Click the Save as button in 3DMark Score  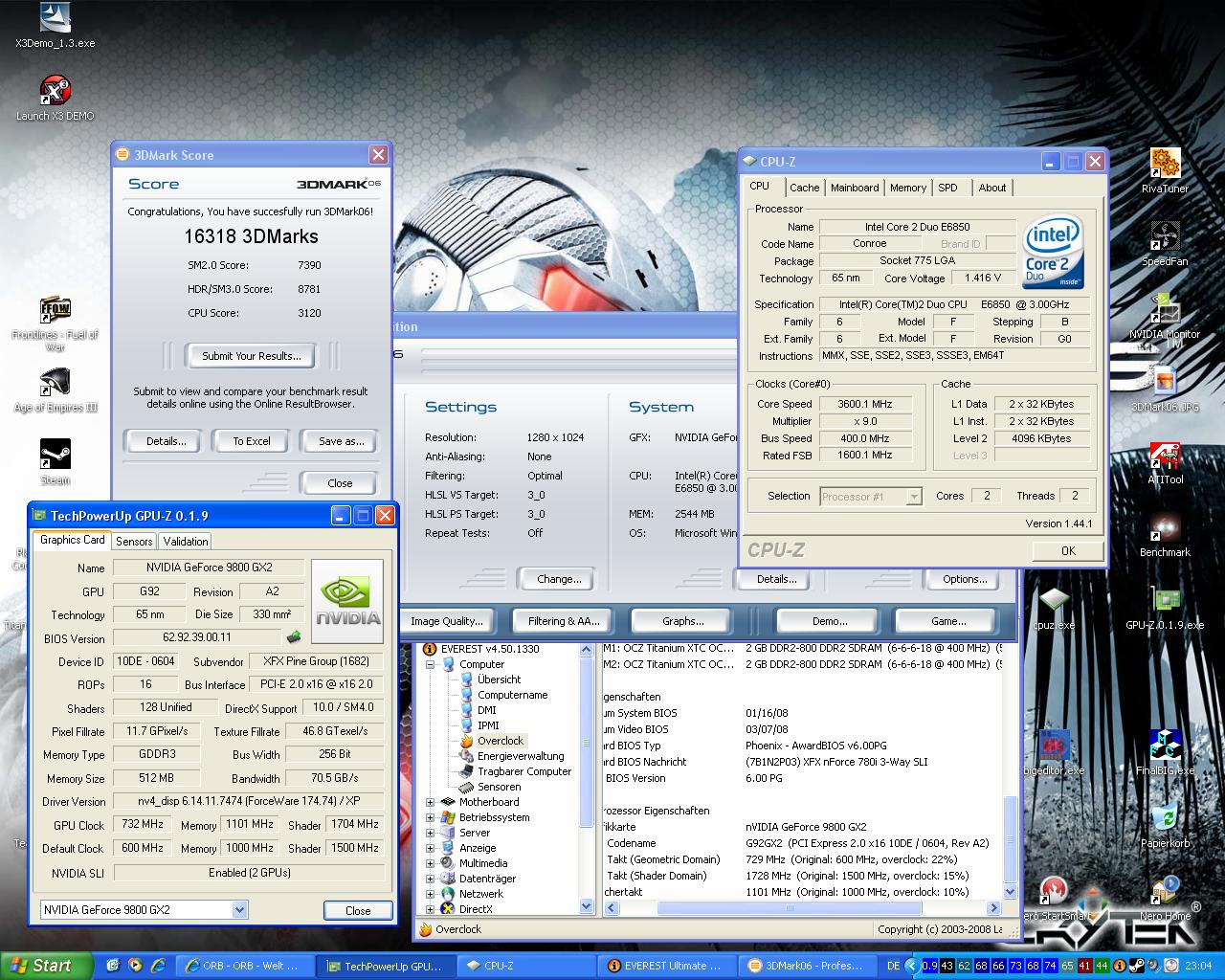341,441
